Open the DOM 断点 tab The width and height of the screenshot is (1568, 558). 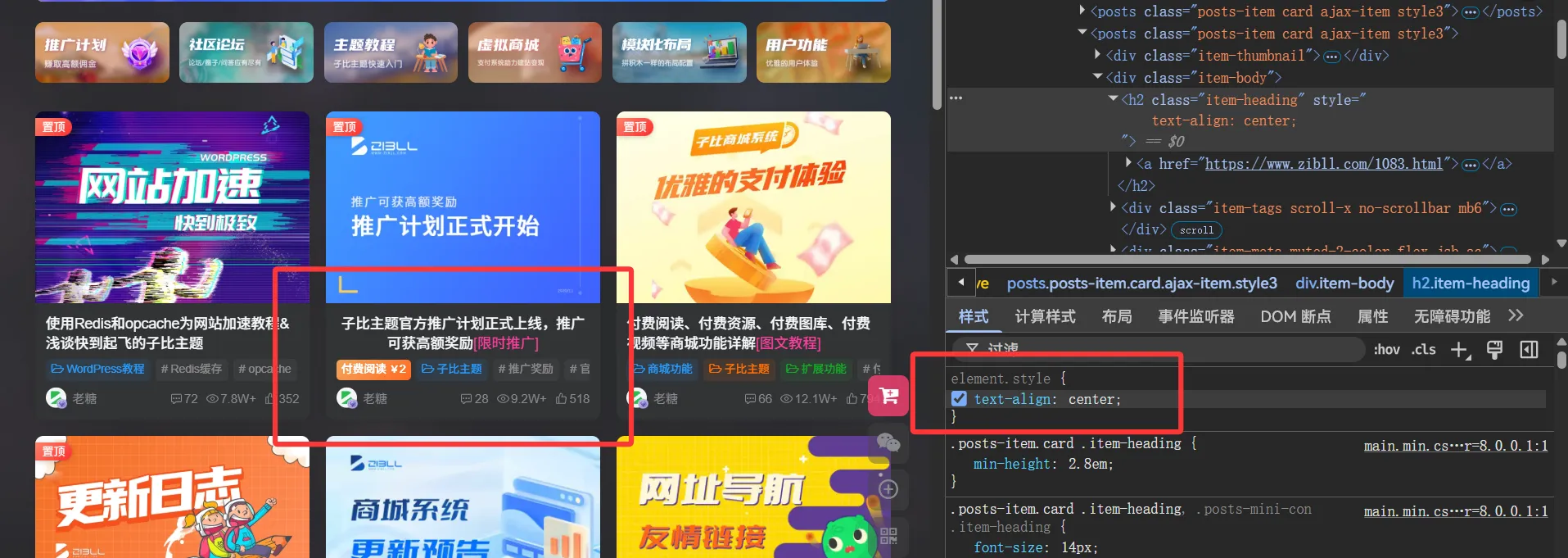[x=1295, y=316]
